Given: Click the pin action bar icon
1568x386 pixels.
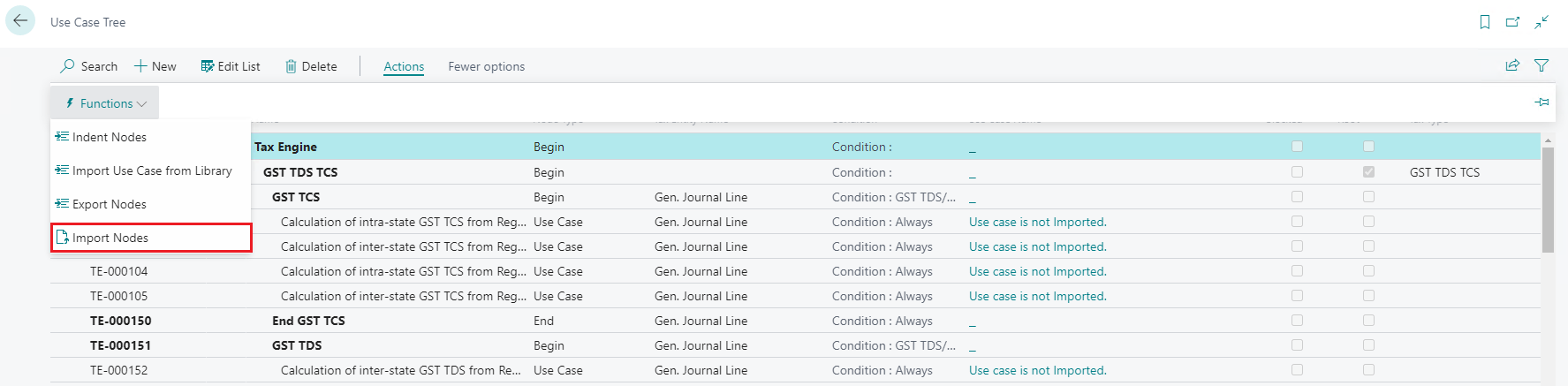Looking at the screenshot, I should point(1542,102).
